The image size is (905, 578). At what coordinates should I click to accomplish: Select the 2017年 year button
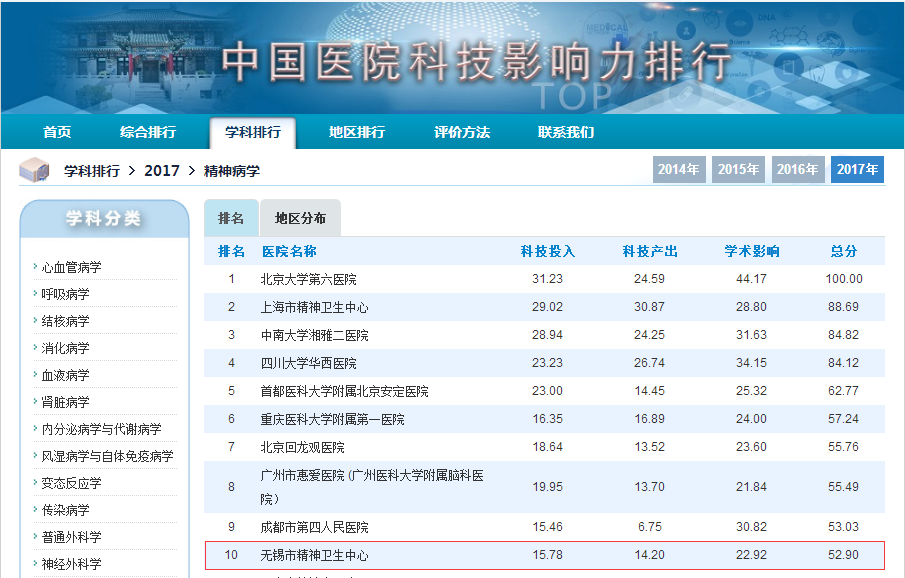tap(857, 170)
